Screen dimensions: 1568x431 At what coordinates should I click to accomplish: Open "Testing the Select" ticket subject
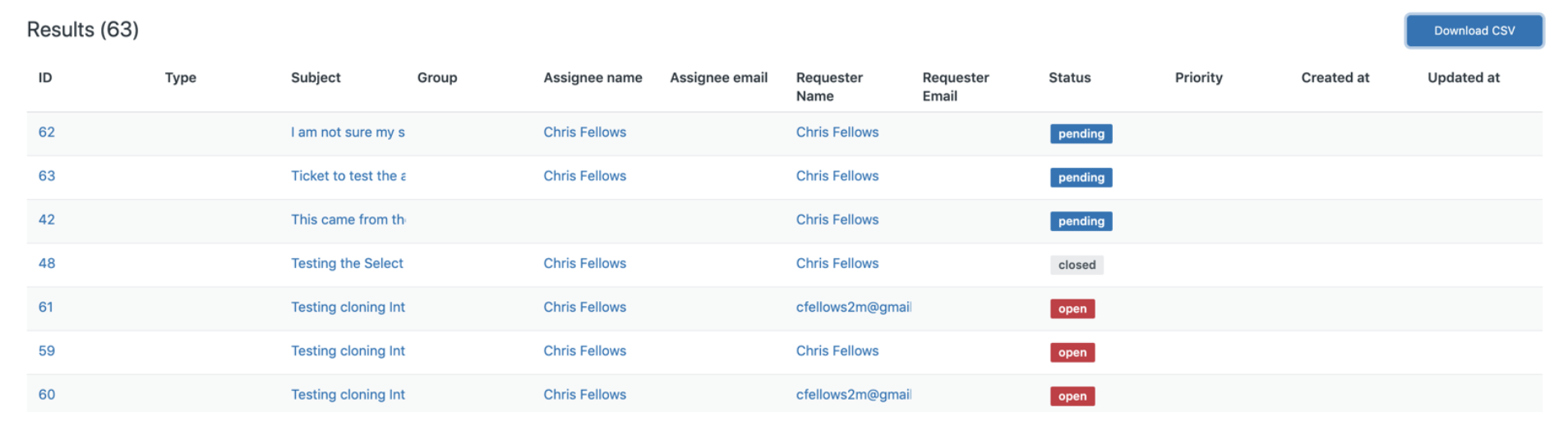[347, 263]
